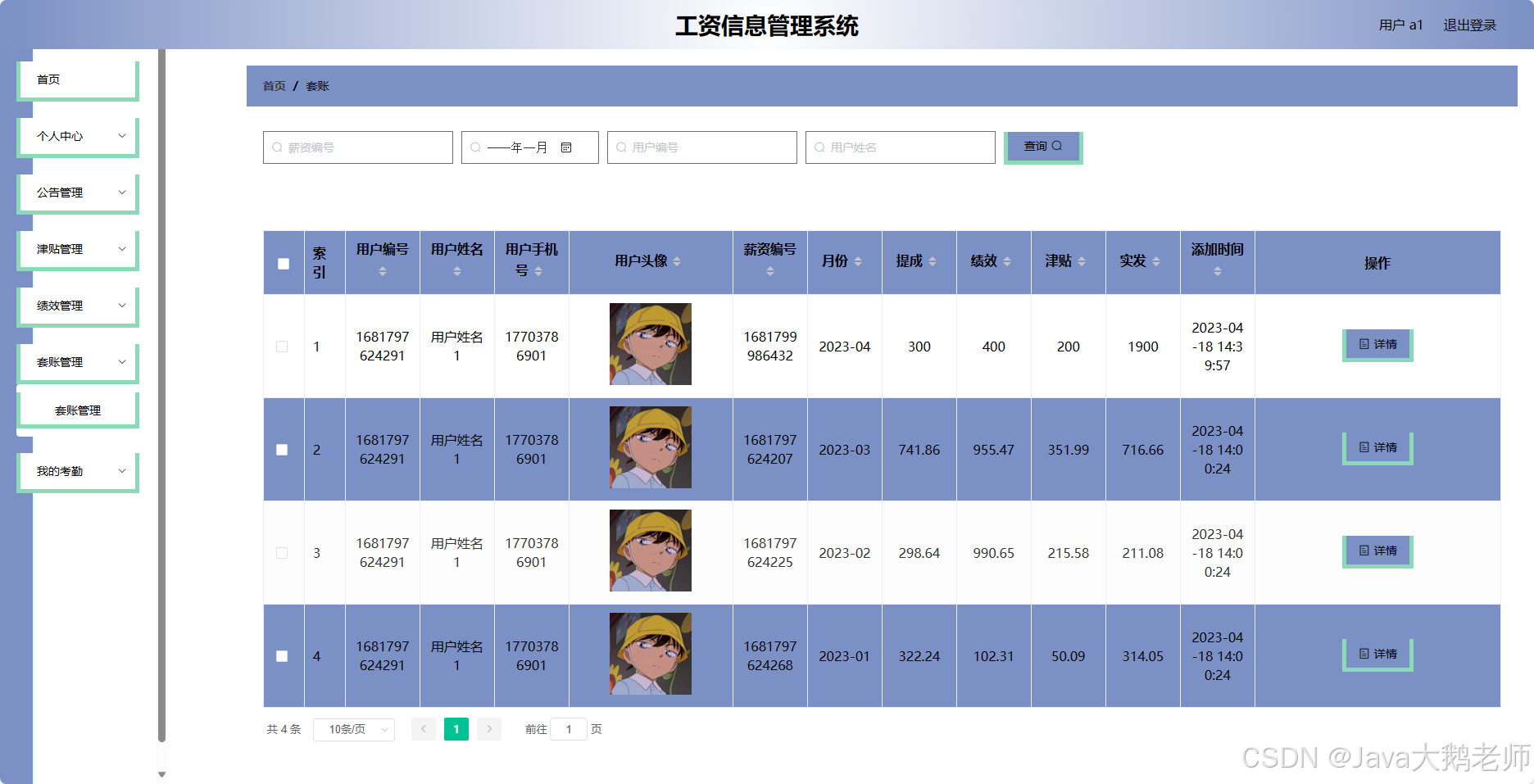
Task: Open user avatar image in row 4
Action: pyautogui.click(x=651, y=654)
